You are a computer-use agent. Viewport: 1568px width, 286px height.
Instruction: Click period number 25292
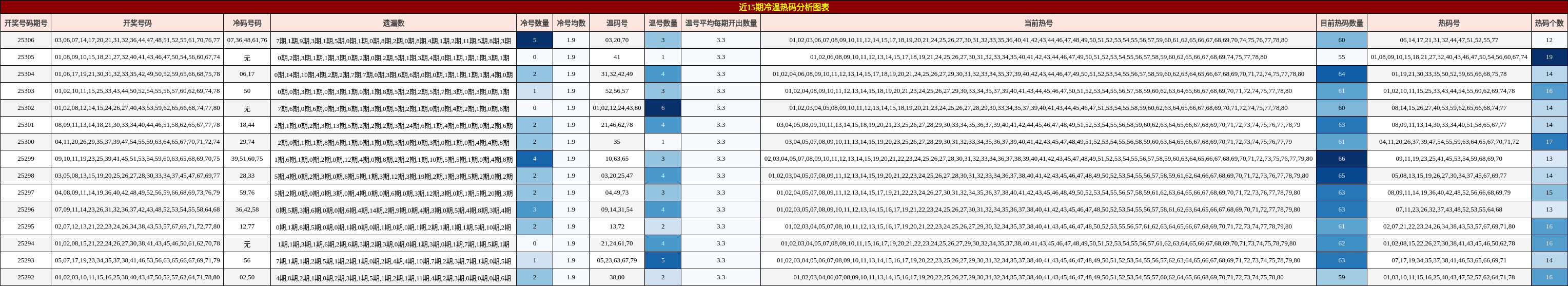coord(26,277)
